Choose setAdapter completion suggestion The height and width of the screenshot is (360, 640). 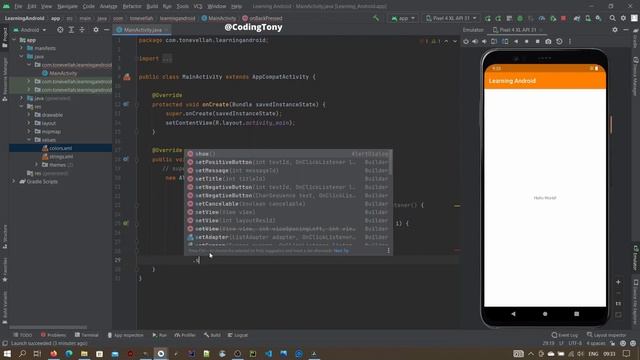tap(288, 237)
